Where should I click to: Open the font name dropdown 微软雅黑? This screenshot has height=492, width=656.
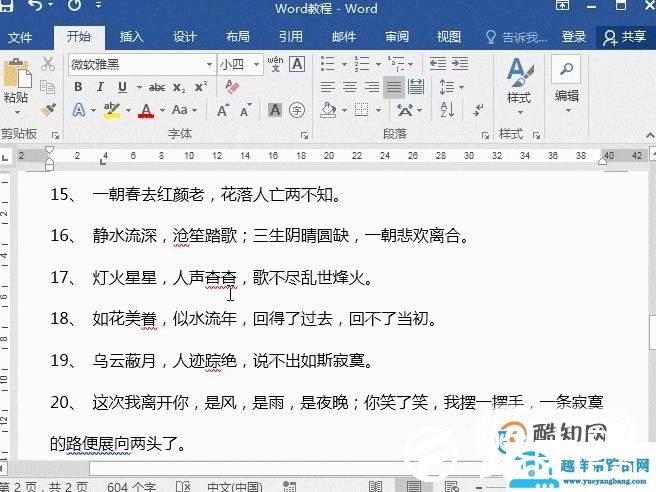(209, 64)
